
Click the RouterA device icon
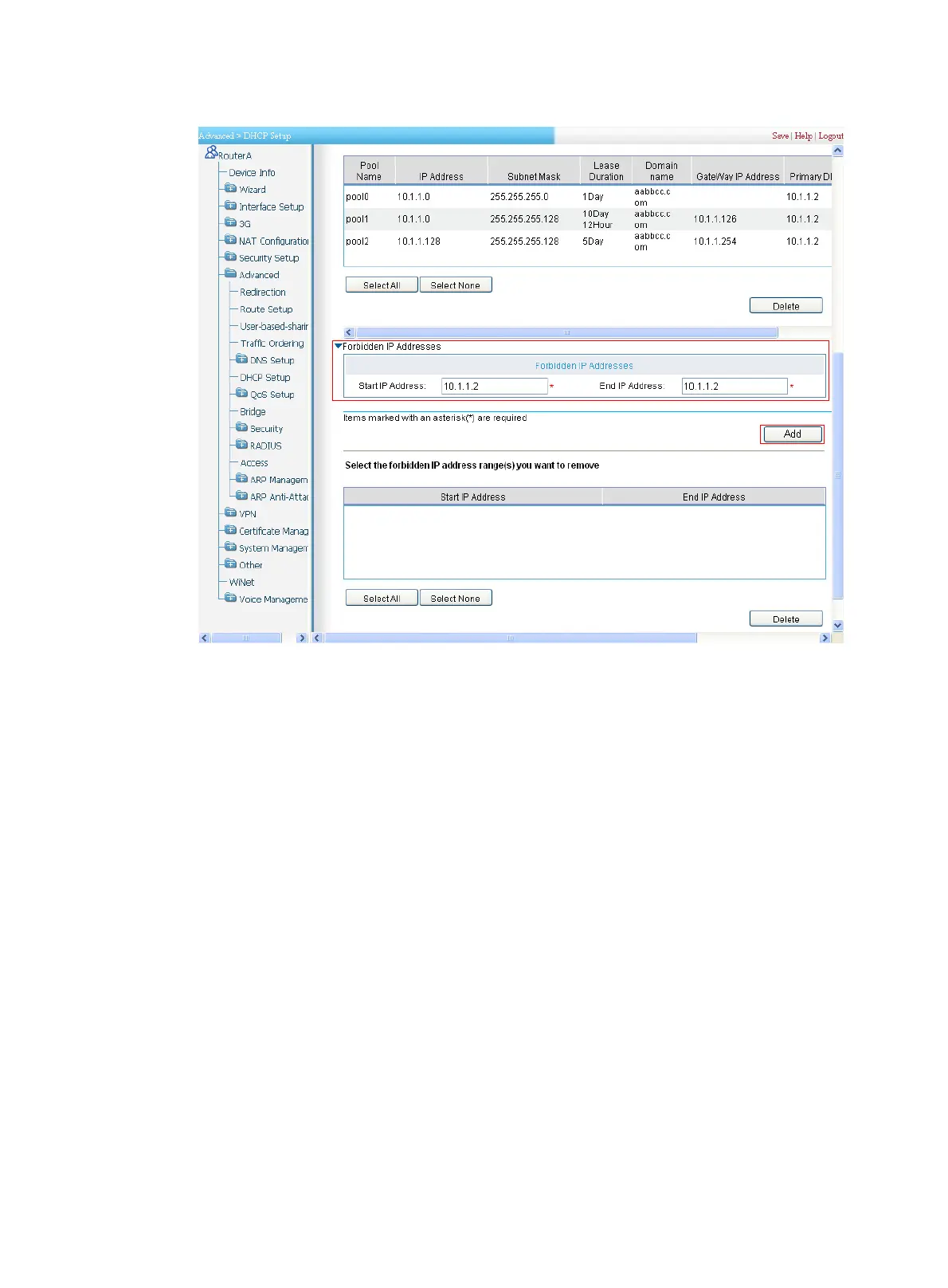click(211, 151)
